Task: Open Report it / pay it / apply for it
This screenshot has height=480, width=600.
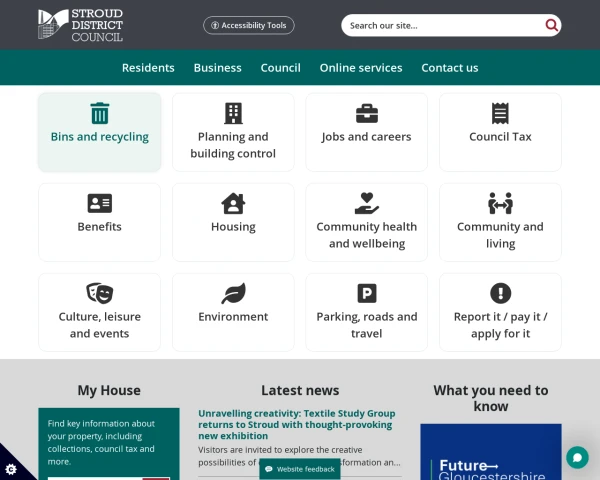Action: [x=500, y=325]
